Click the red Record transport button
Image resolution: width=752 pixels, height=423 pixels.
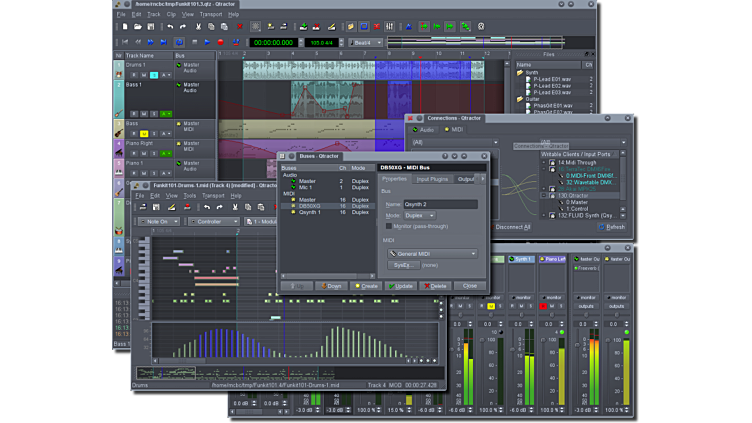click(x=220, y=42)
